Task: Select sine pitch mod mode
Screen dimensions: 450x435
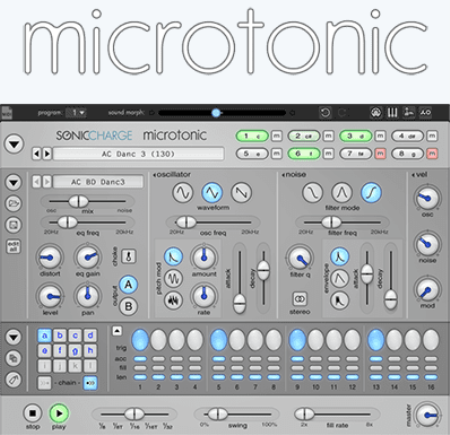Action: coord(173,278)
